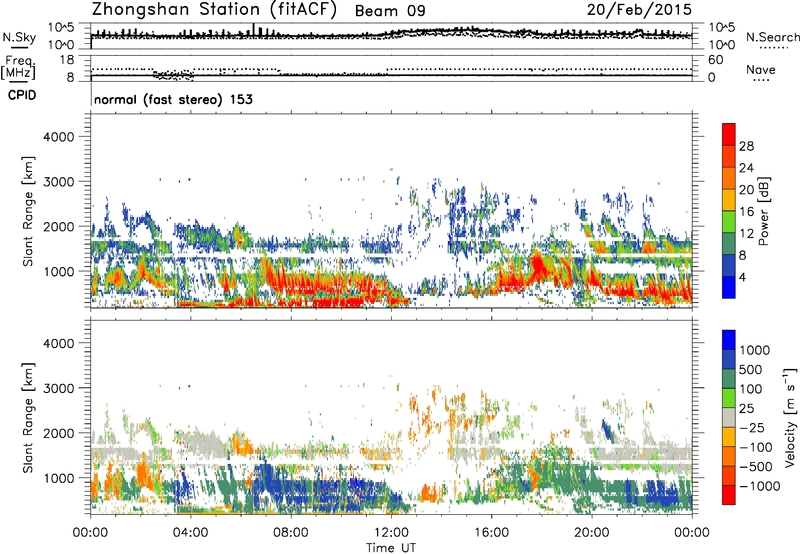The width and height of the screenshot is (800, 554).
Task: Click the N.Search legend label
Action: (x=773, y=37)
